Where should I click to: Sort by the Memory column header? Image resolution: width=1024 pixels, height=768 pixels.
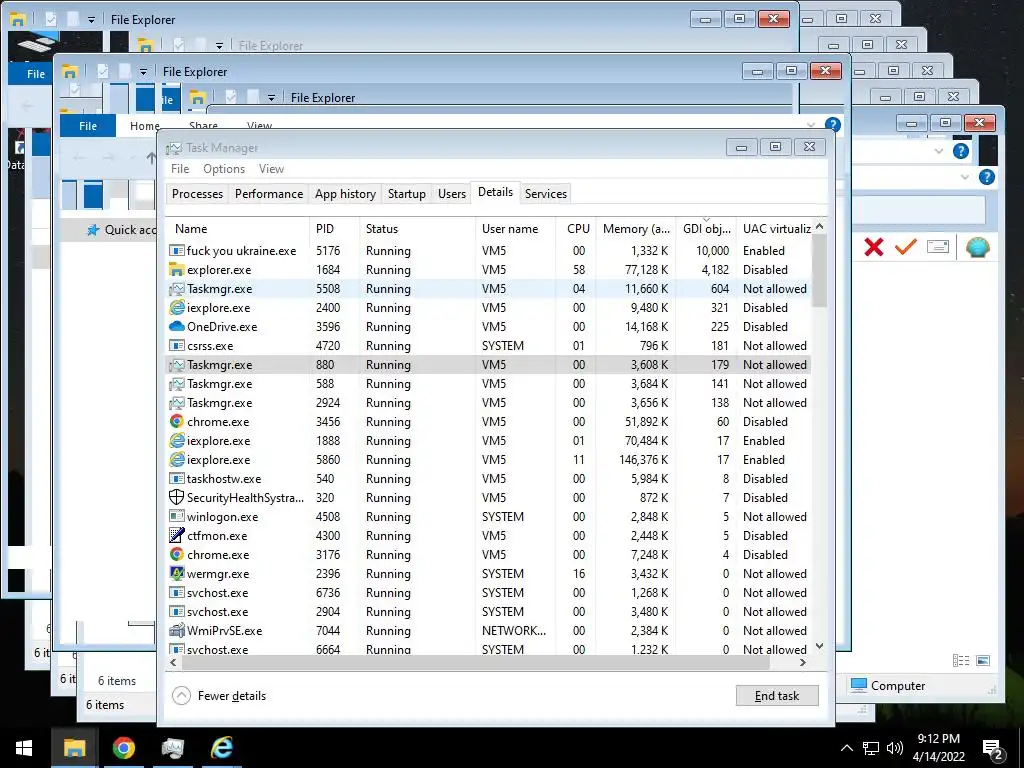coord(635,229)
